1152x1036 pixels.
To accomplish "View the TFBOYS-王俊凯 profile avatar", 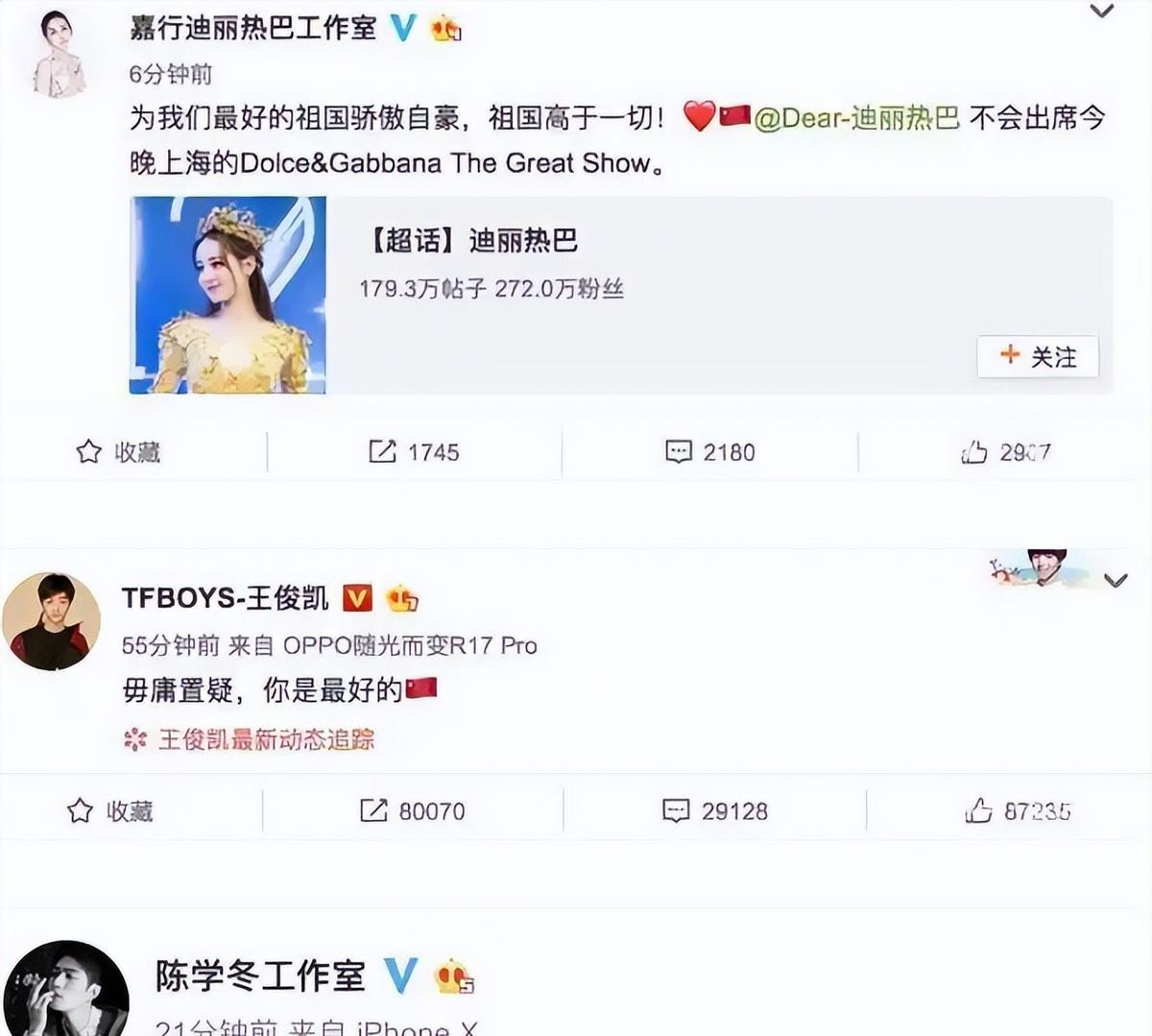I will tap(51, 621).
